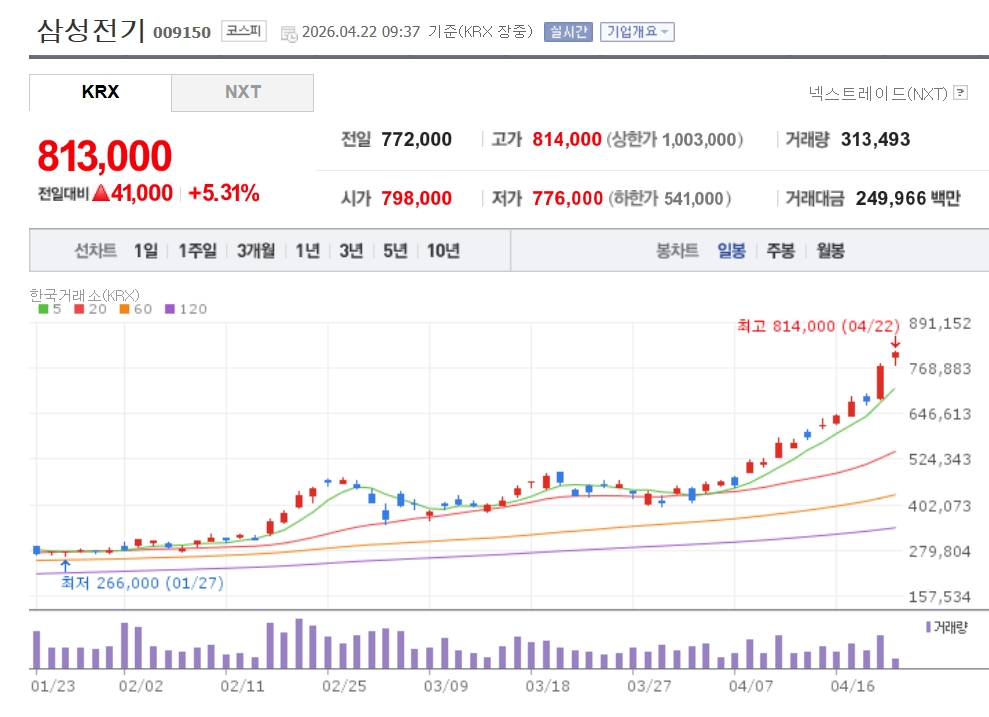Screen dimensions: 989x717
Task: Select the 일봉 daily candle option
Action: (x=731, y=251)
